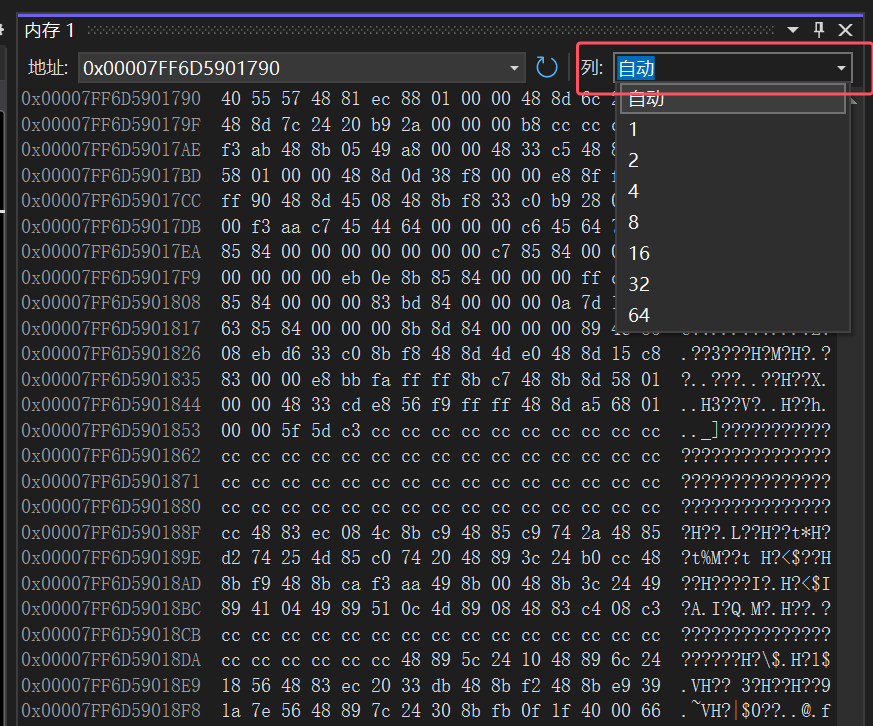Click address row 0x00007FF6D590189E
Viewport: 873px width, 726px height.
click(x=111, y=558)
